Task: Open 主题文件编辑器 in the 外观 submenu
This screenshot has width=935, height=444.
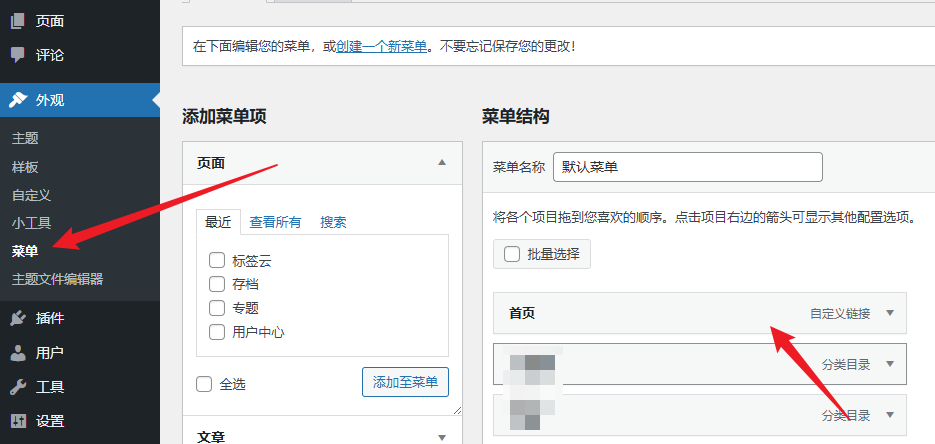Action: (57, 279)
